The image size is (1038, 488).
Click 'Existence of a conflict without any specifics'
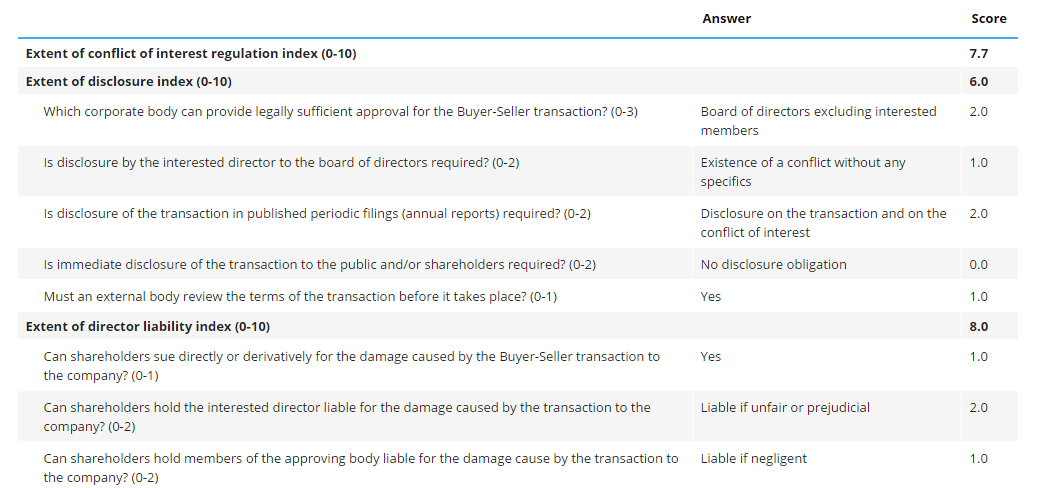coord(803,172)
